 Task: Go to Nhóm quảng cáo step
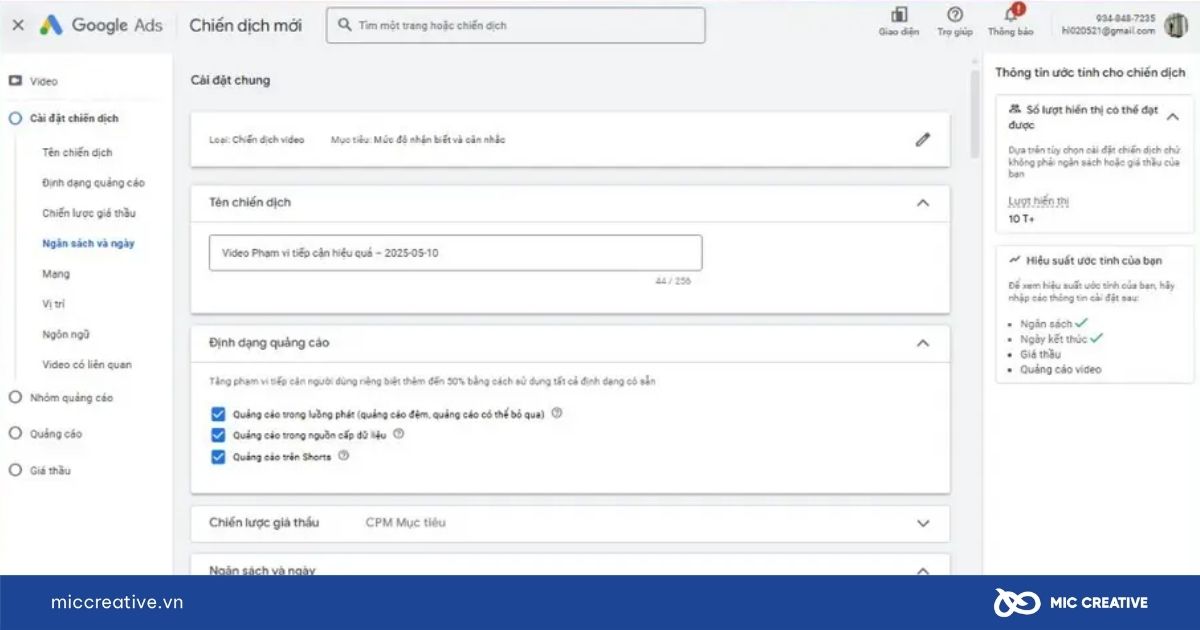coord(70,398)
